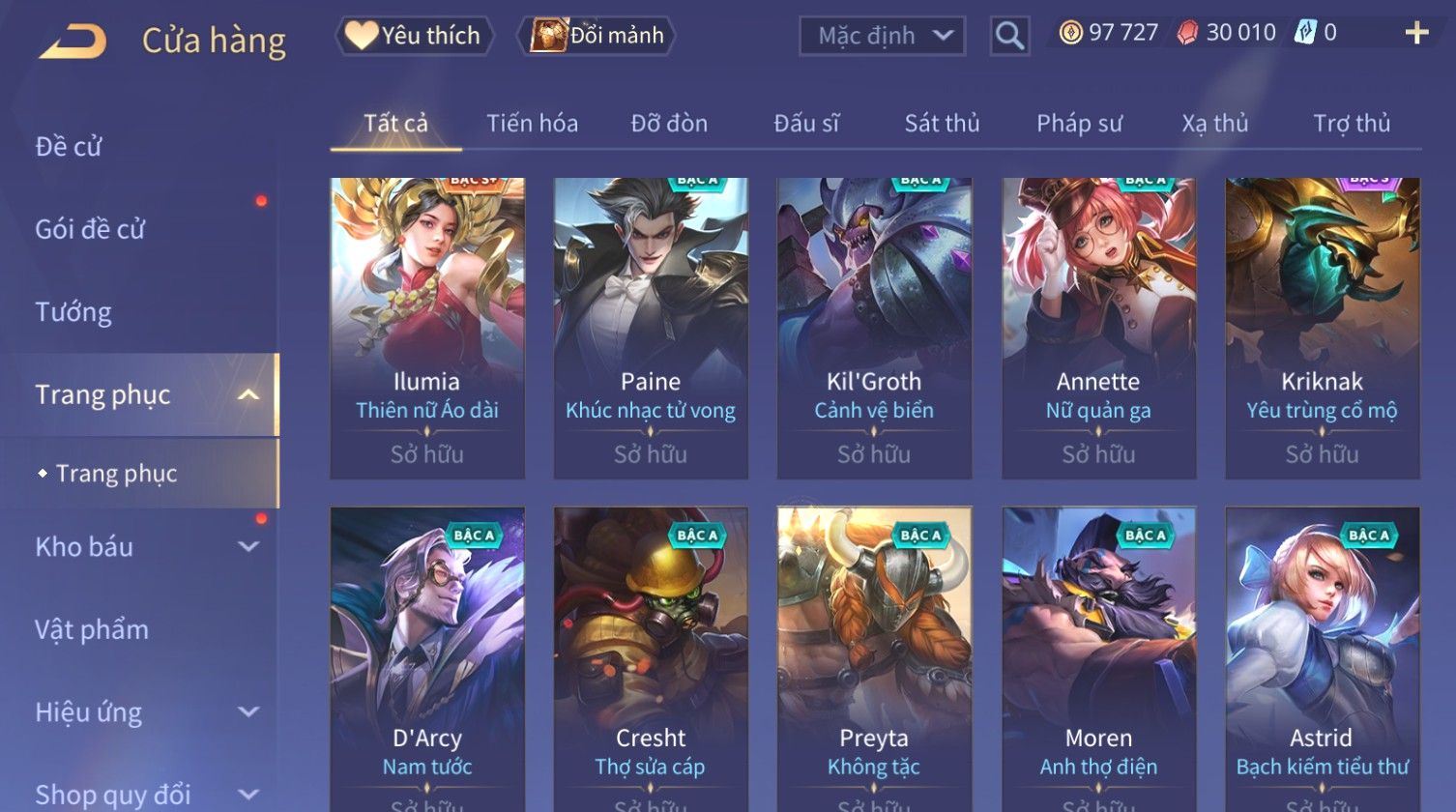The width and height of the screenshot is (1456, 812).
Task: Expand the Kho báu sidebar section
Action: 248,546
